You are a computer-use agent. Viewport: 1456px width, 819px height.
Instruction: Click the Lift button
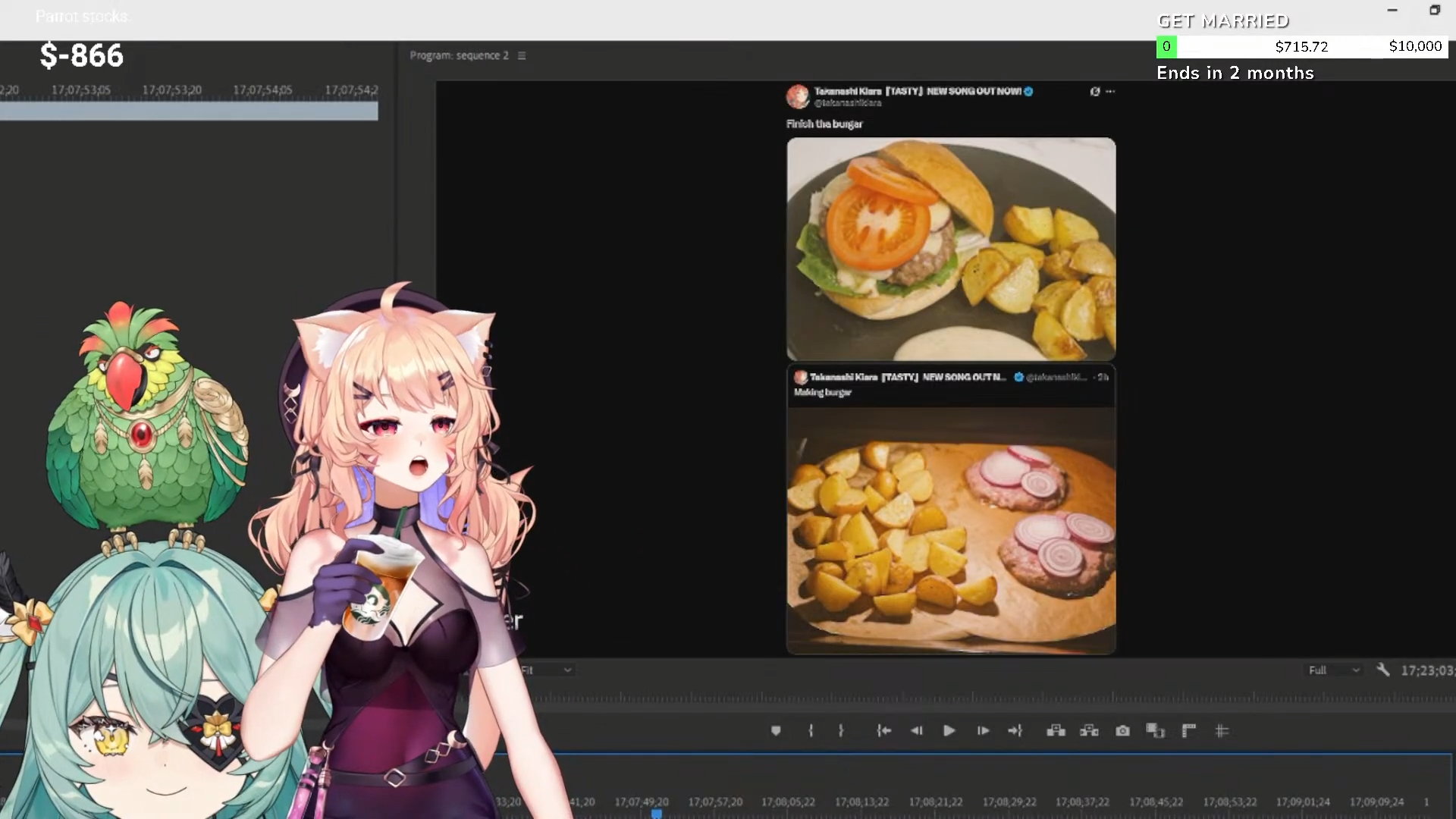point(1056,731)
